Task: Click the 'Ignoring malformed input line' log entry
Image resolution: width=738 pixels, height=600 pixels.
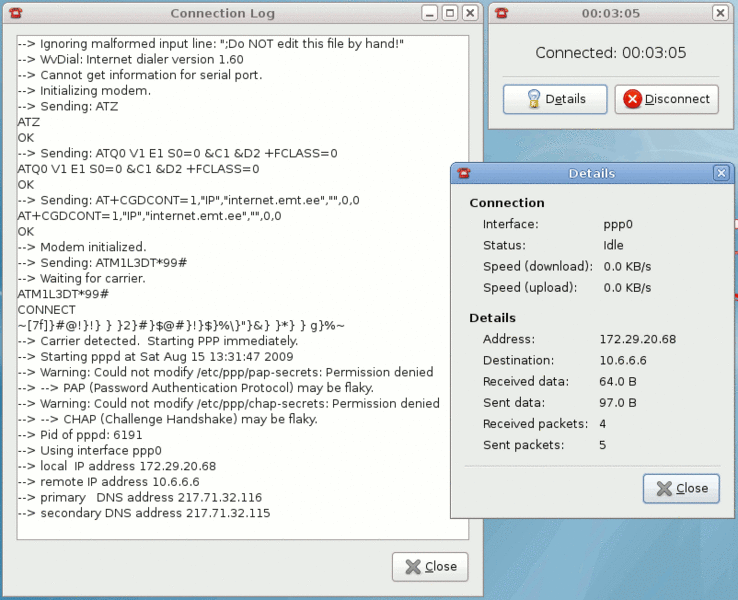Action: [x=210, y=44]
